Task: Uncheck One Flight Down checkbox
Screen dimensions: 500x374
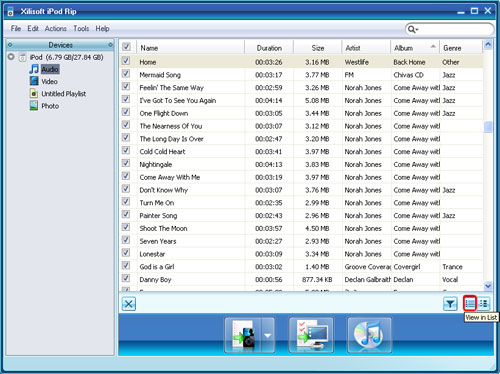Action: pos(126,112)
